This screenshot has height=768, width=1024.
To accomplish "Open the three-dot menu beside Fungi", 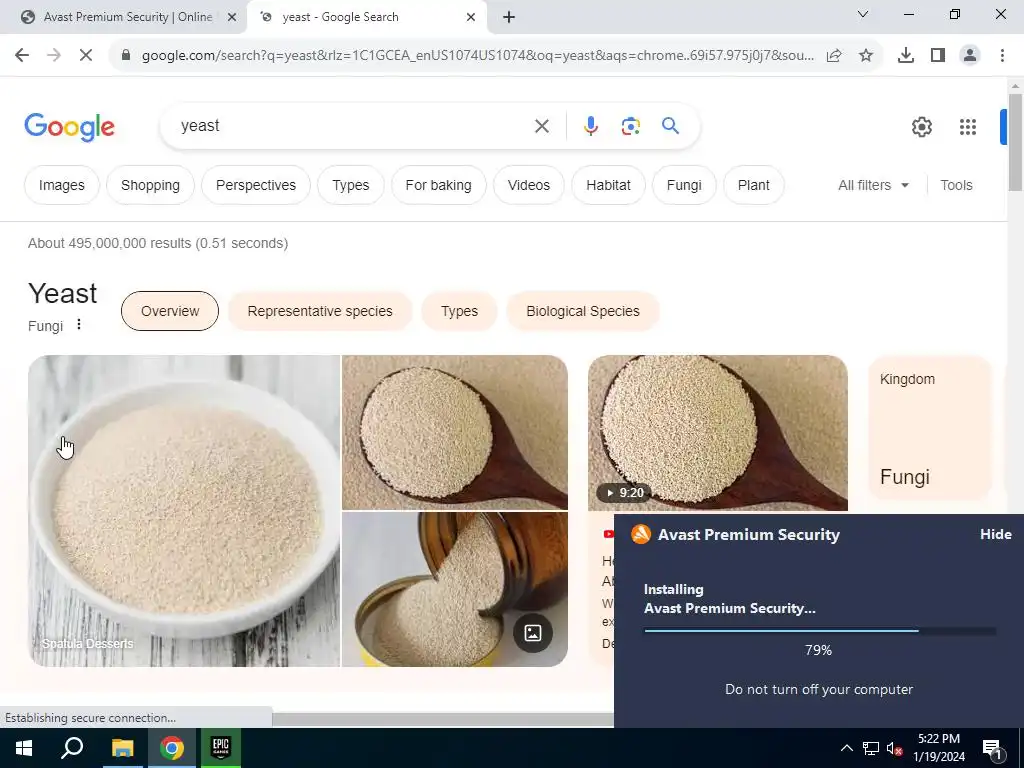I will pyautogui.click(x=78, y=325).
